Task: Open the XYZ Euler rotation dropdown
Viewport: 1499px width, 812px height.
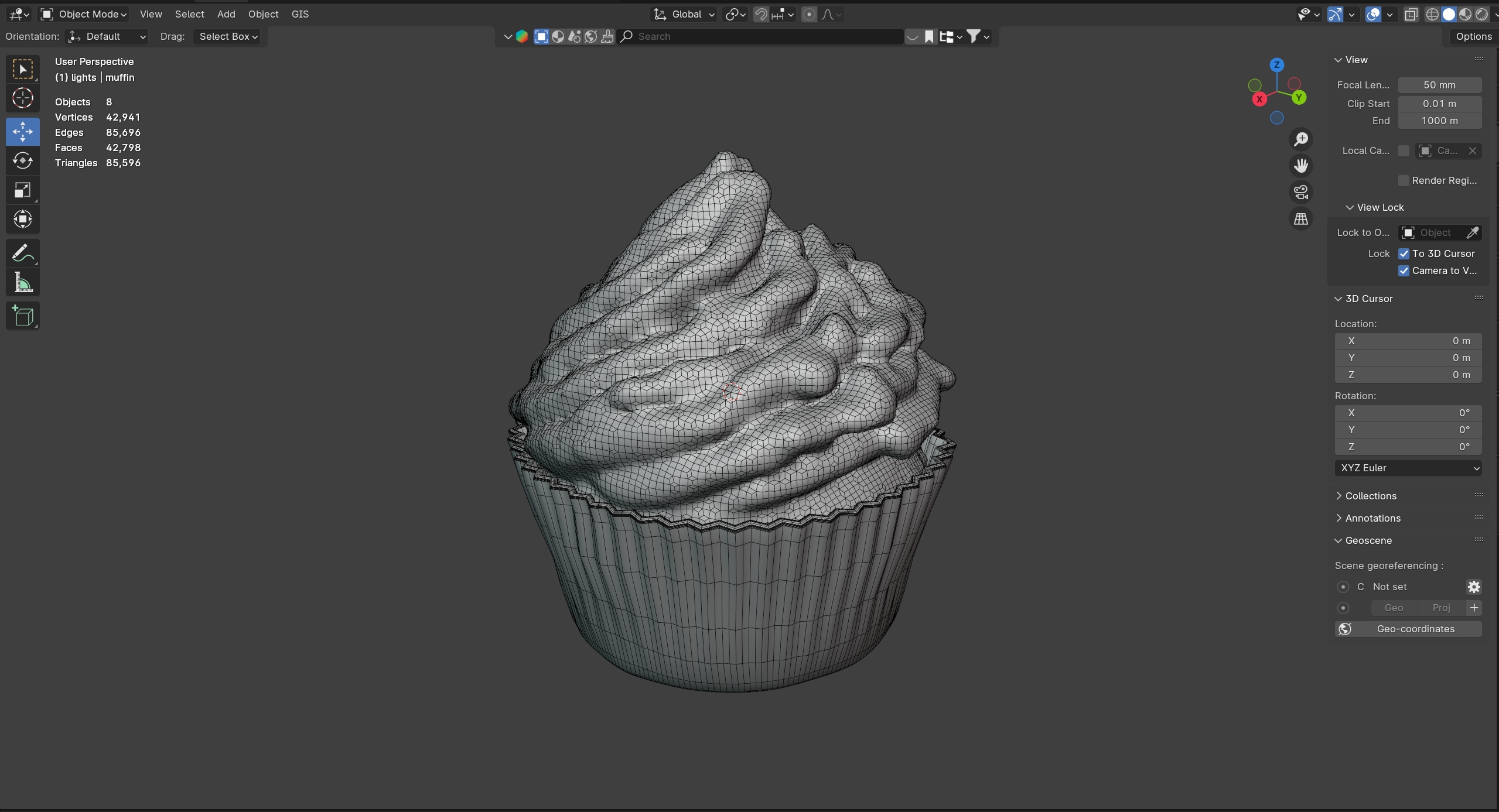Action: tap(1408, 468)
